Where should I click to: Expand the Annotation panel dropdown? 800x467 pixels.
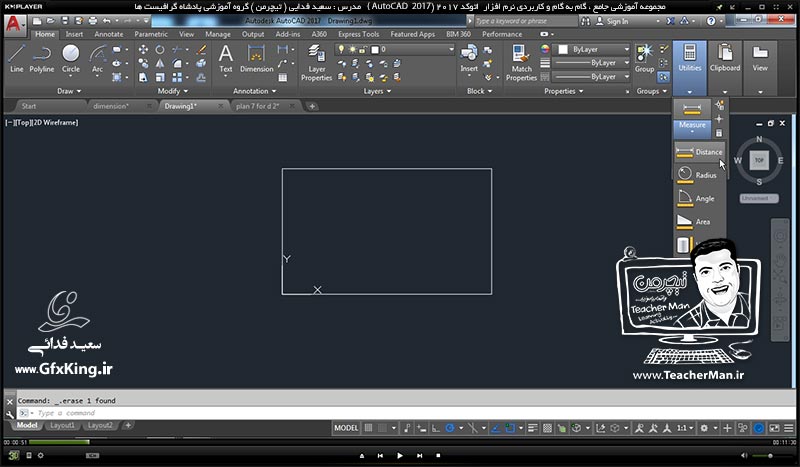coord(254,91)
